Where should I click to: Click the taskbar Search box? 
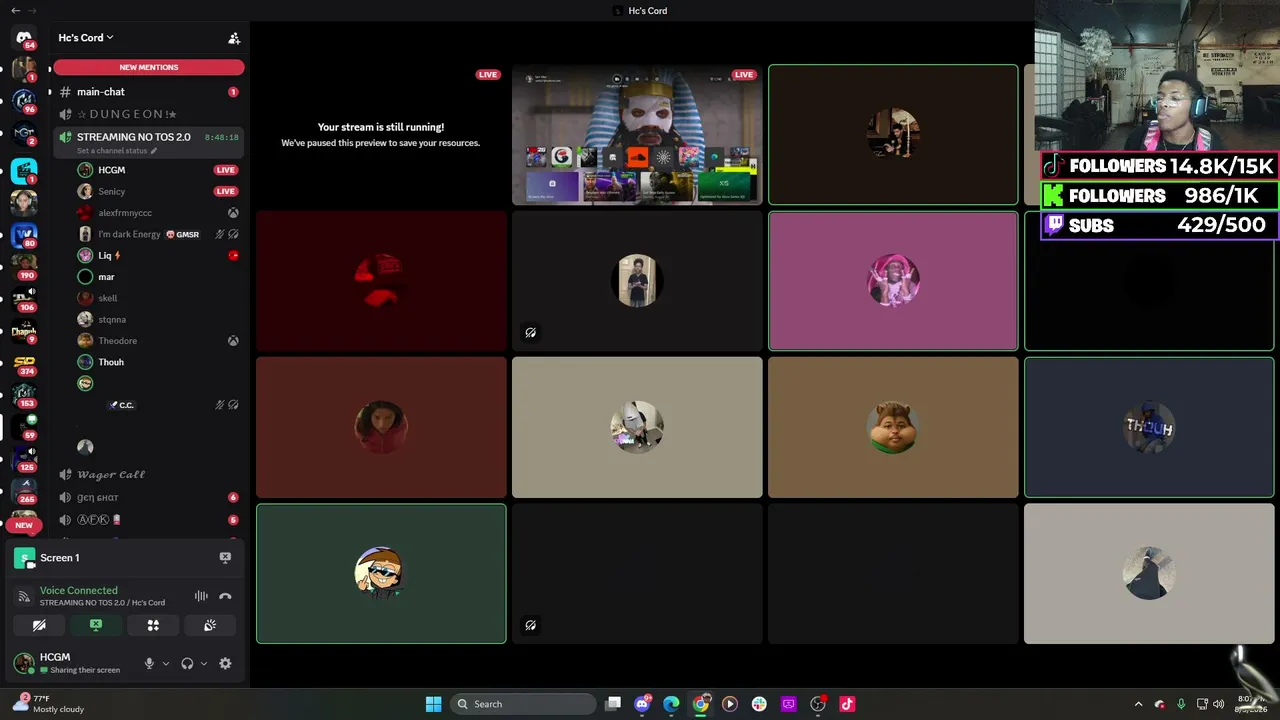click(523, 704)
